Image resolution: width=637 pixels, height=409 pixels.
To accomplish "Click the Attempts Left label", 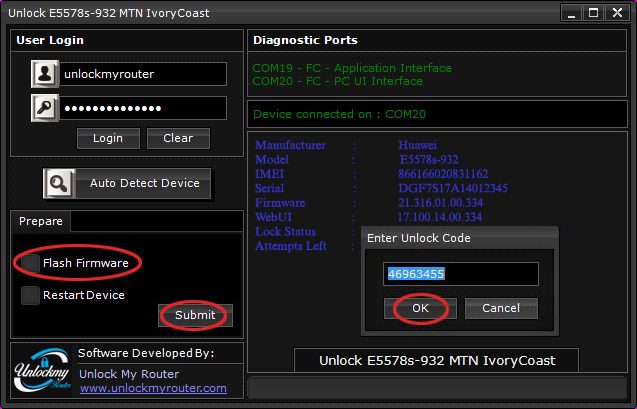I will click(290, 246).
